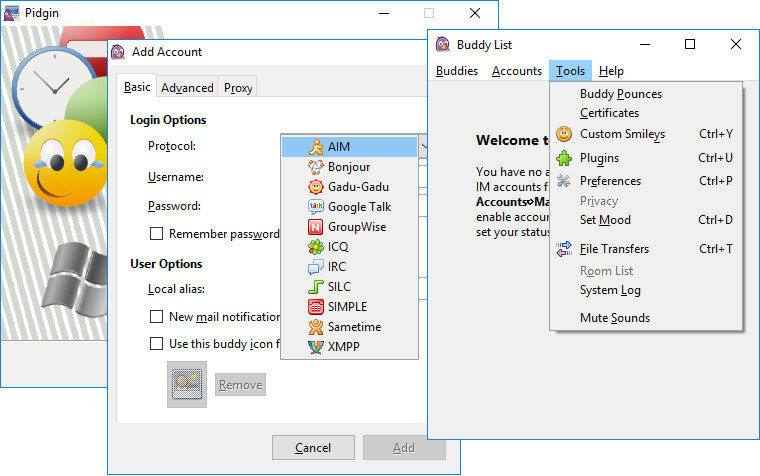
Task: Click the green Plugins puzzle icon
Action: click(564, 158)
